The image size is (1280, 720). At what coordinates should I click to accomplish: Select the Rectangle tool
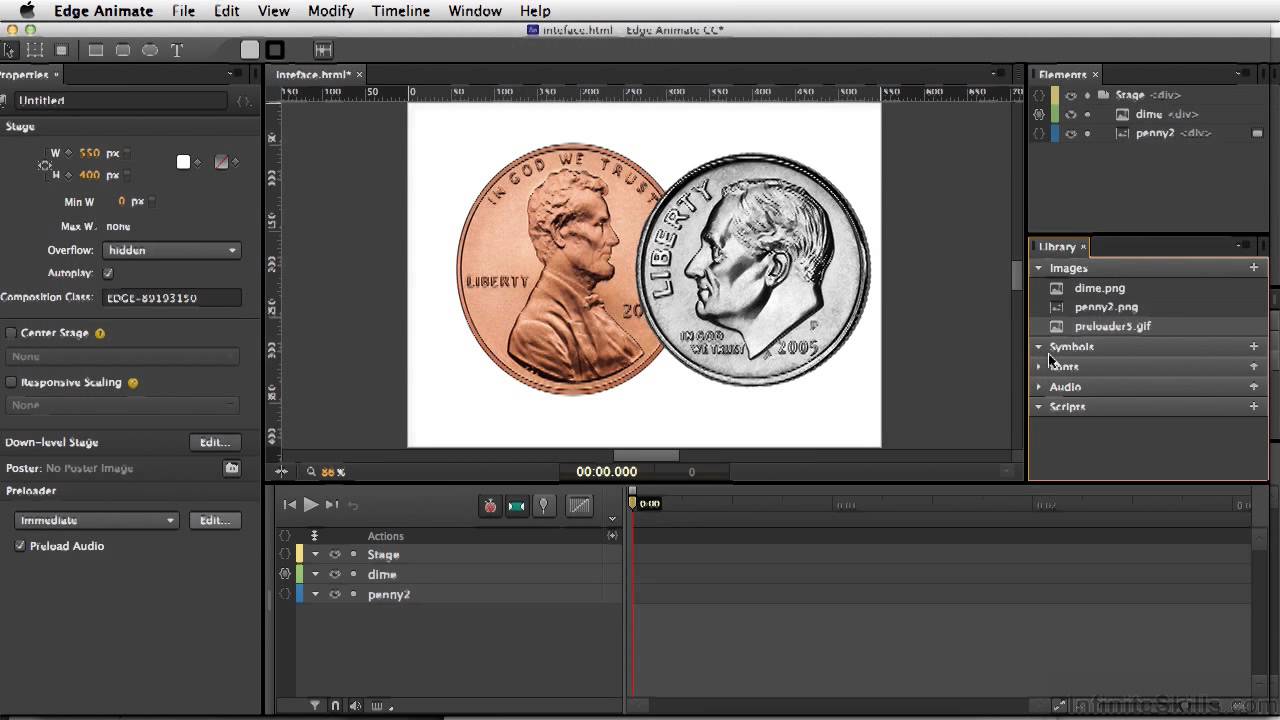tap(96, 50)
